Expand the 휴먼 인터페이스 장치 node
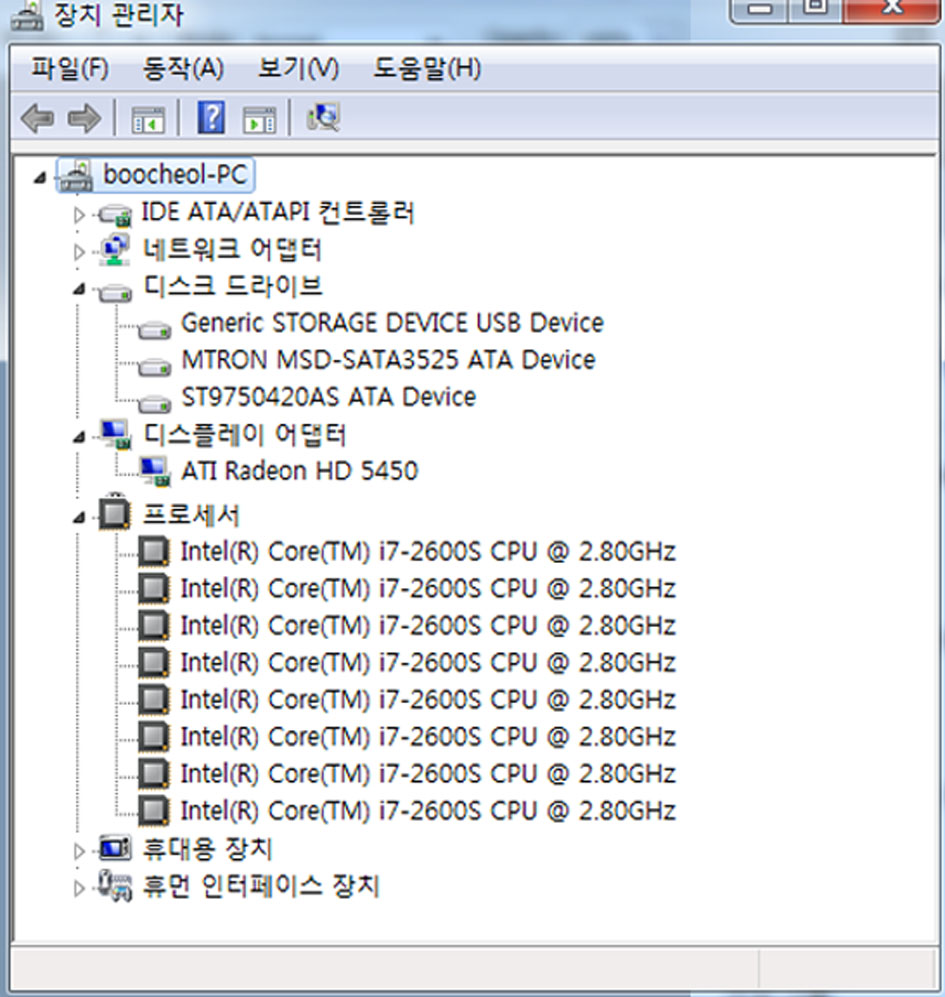This screenshot has height=997, width=945. pyautogui.click(x=79, y=888)
